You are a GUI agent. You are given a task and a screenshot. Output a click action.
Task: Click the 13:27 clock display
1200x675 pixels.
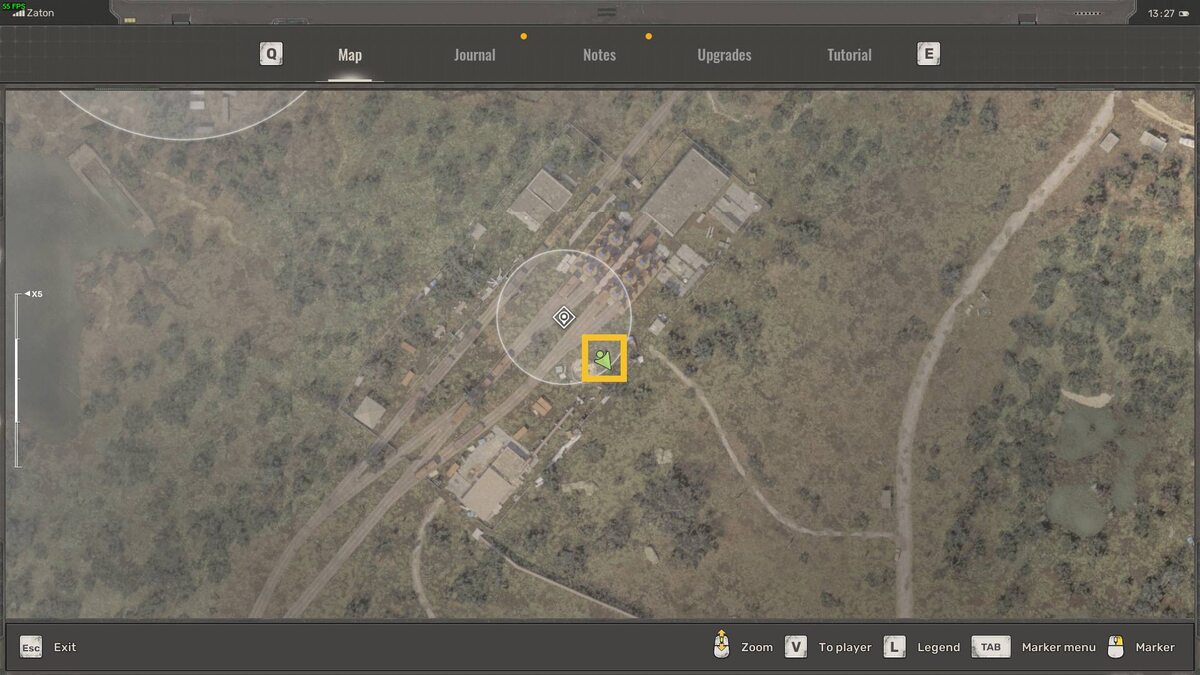(1161, 14)
